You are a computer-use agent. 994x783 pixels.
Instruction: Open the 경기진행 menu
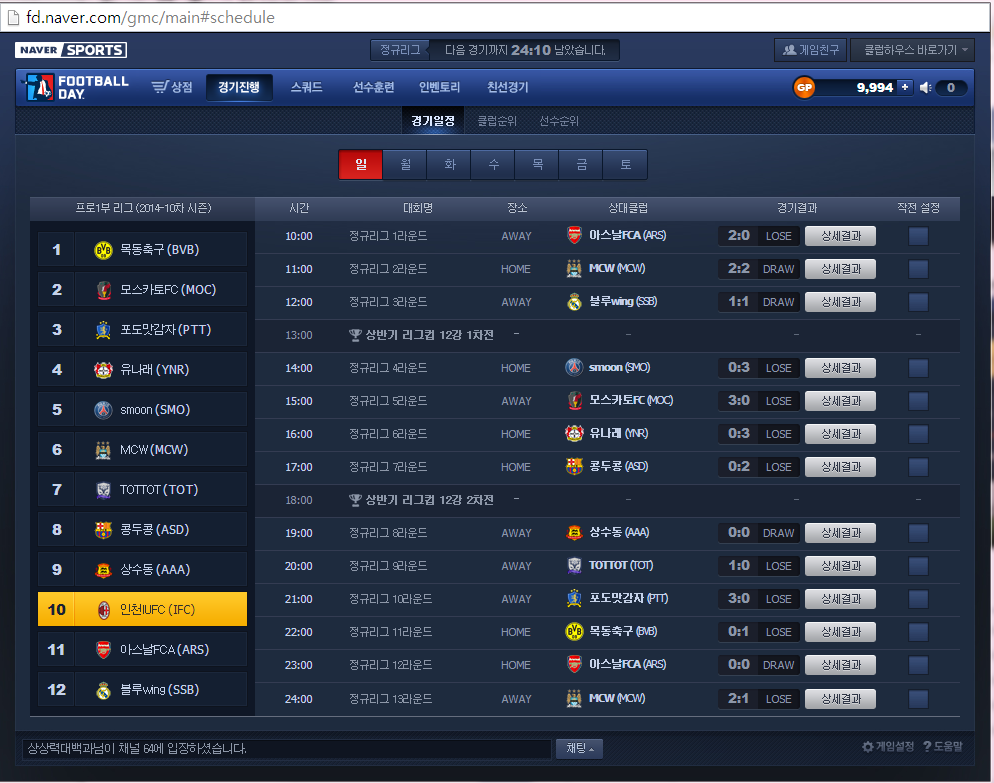tap(239, 87)
